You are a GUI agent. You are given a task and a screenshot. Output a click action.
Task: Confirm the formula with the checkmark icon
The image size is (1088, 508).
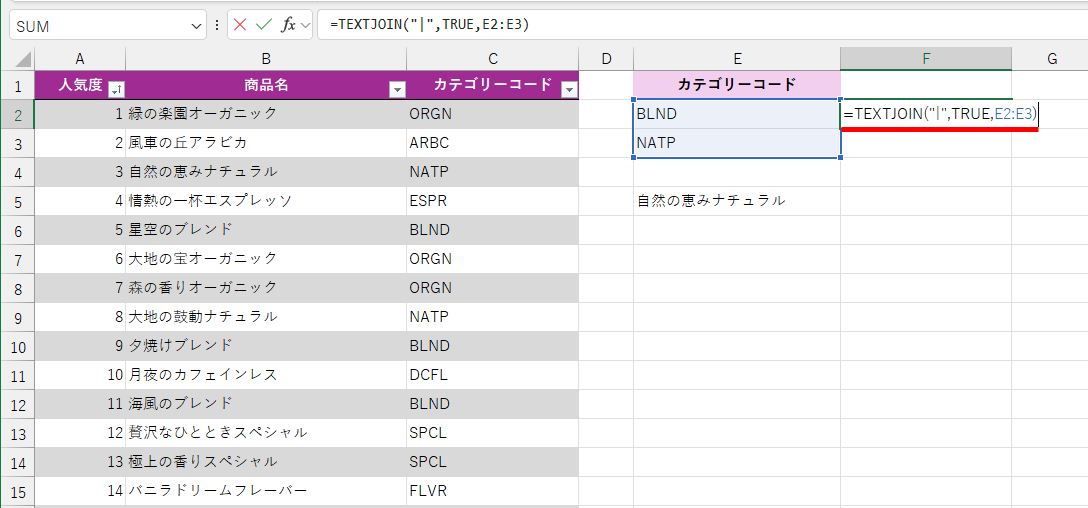263,26
